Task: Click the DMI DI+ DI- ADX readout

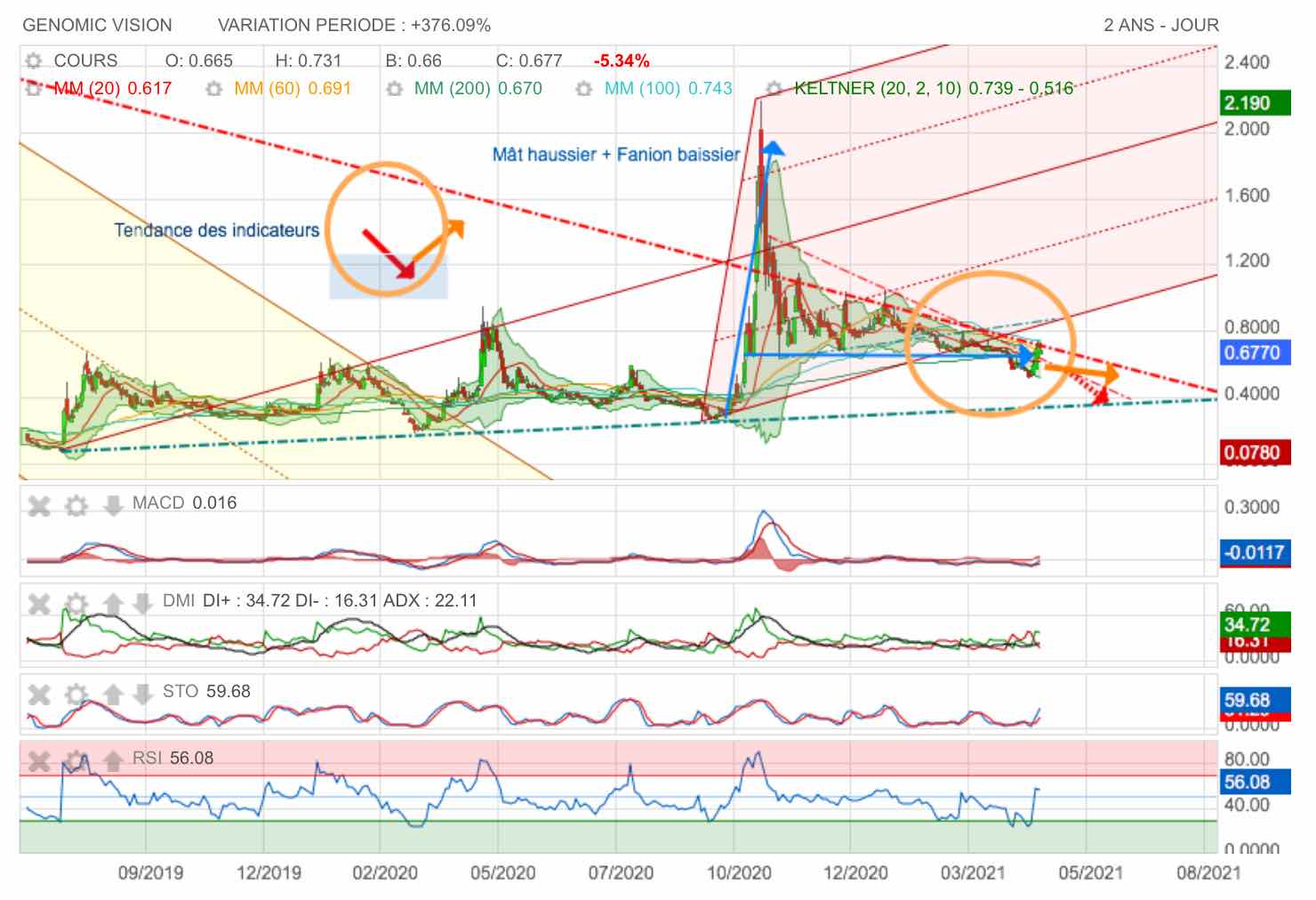Action: pyautogui.click(x=320, y=600)
